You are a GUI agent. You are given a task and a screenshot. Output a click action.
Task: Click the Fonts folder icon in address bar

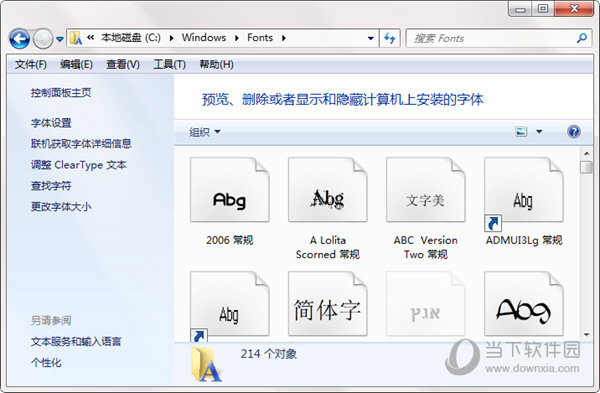point(76,38)
